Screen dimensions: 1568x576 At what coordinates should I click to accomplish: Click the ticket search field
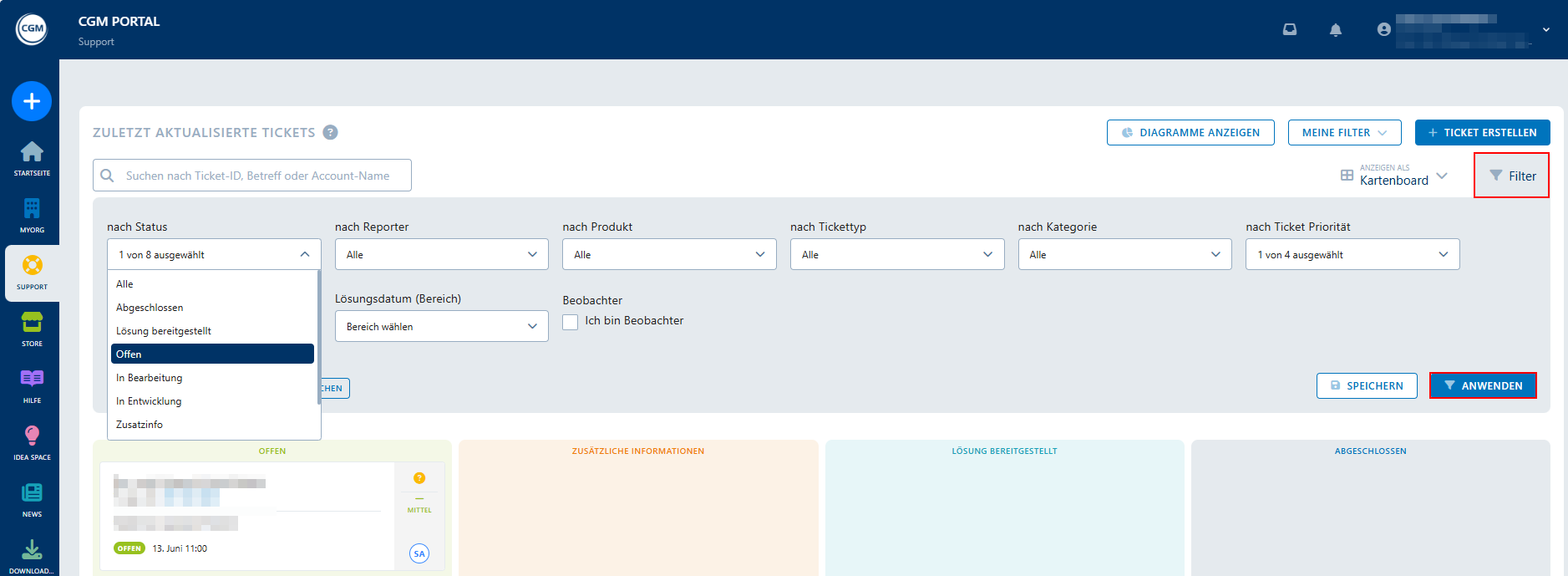[259, 176]
